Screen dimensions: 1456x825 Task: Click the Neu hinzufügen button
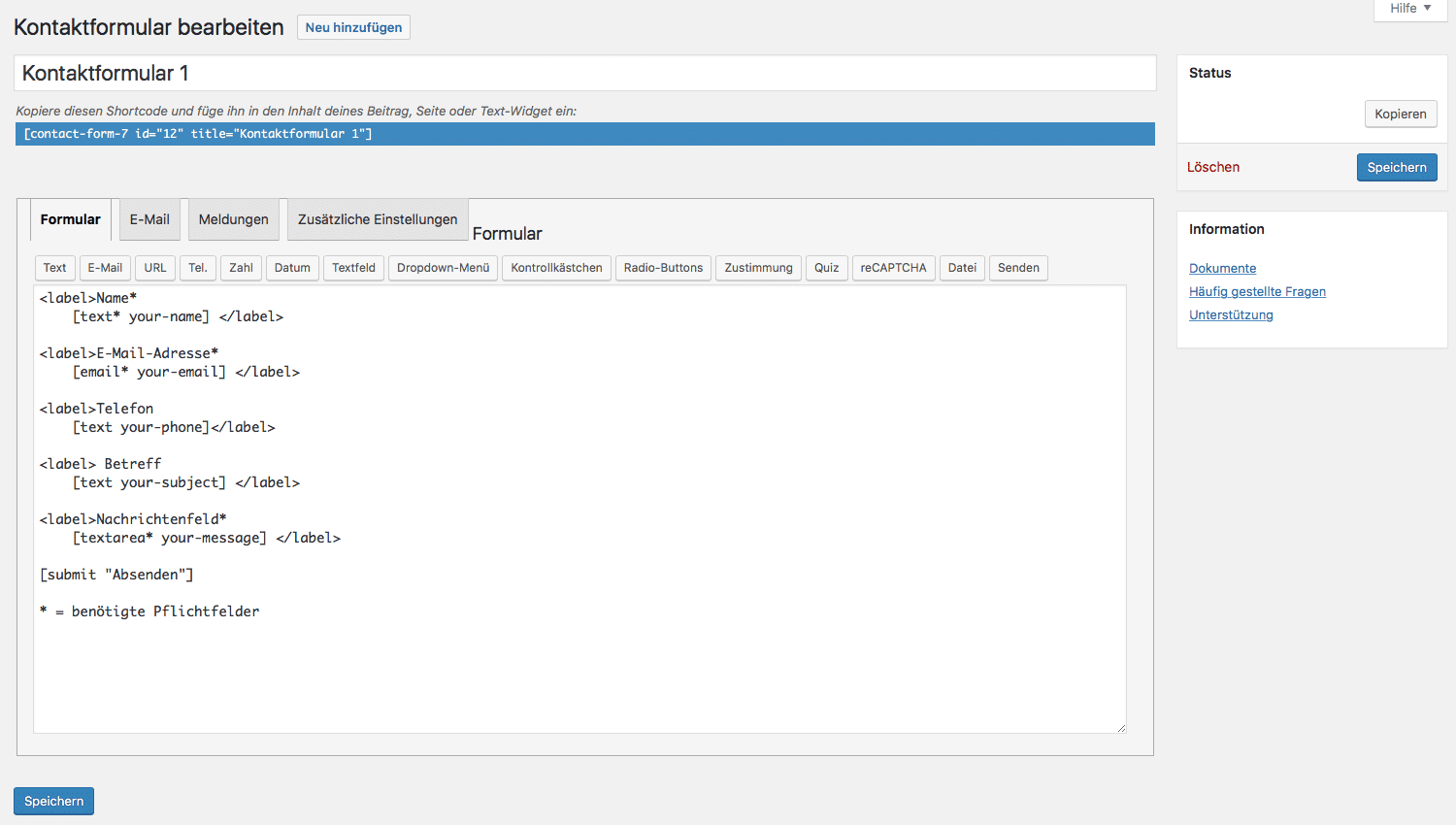(x=353, y=27)
